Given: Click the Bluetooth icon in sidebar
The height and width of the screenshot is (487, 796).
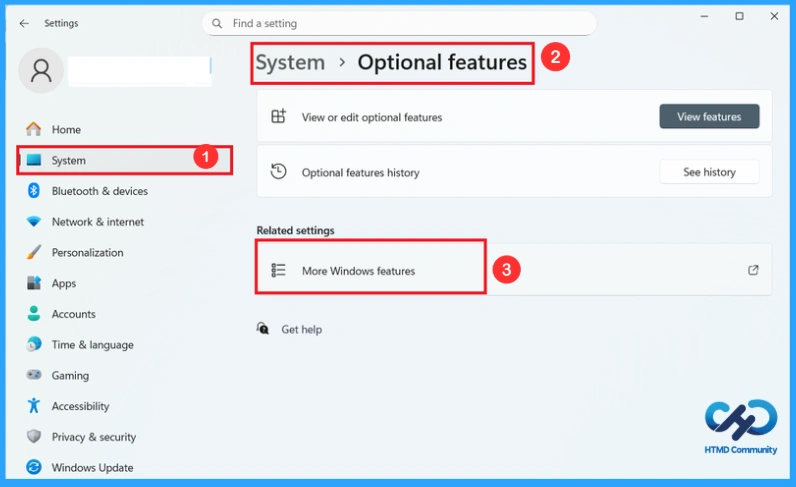Looking at the screenshot, I should tap(34, 191).
